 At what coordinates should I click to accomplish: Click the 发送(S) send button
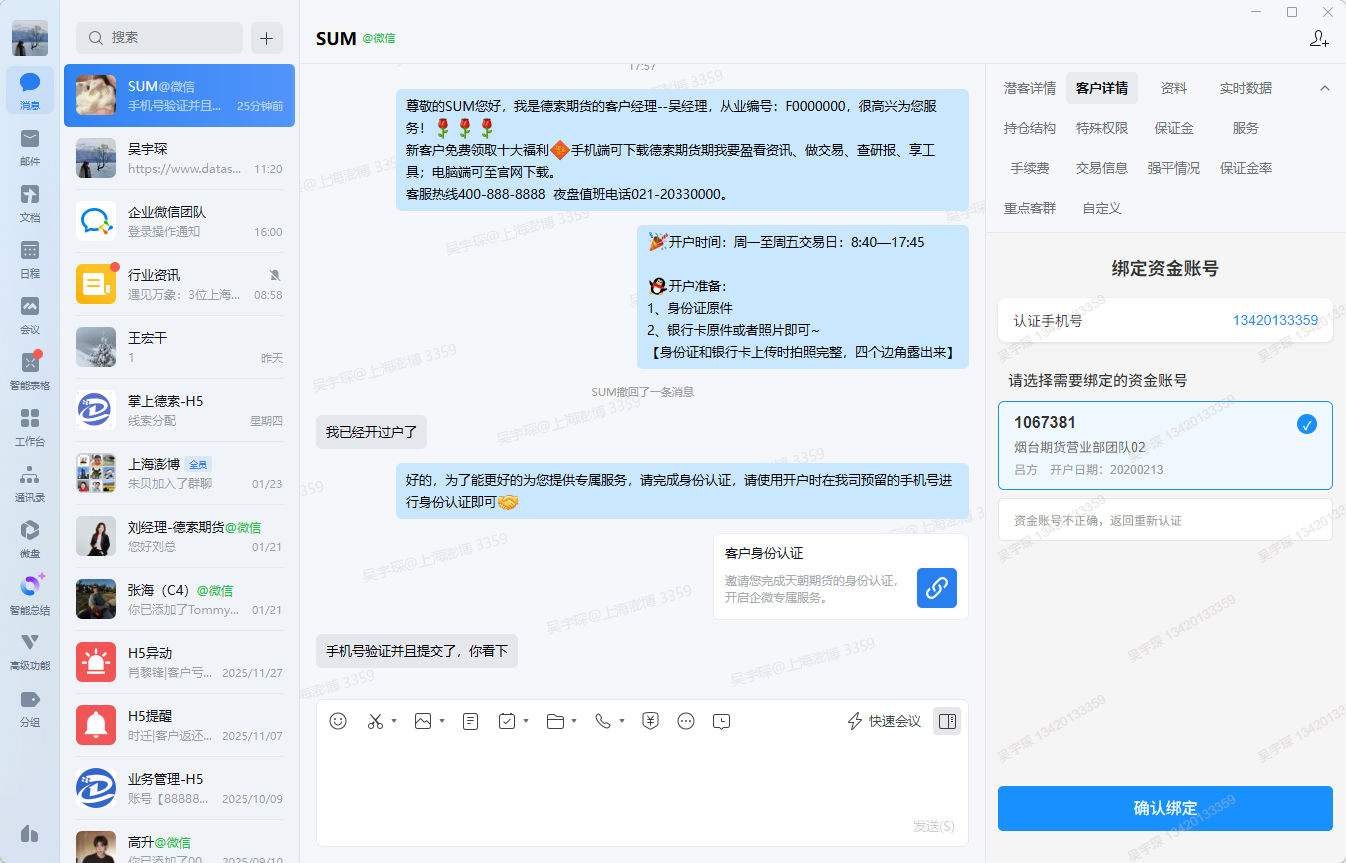(934, 826)
